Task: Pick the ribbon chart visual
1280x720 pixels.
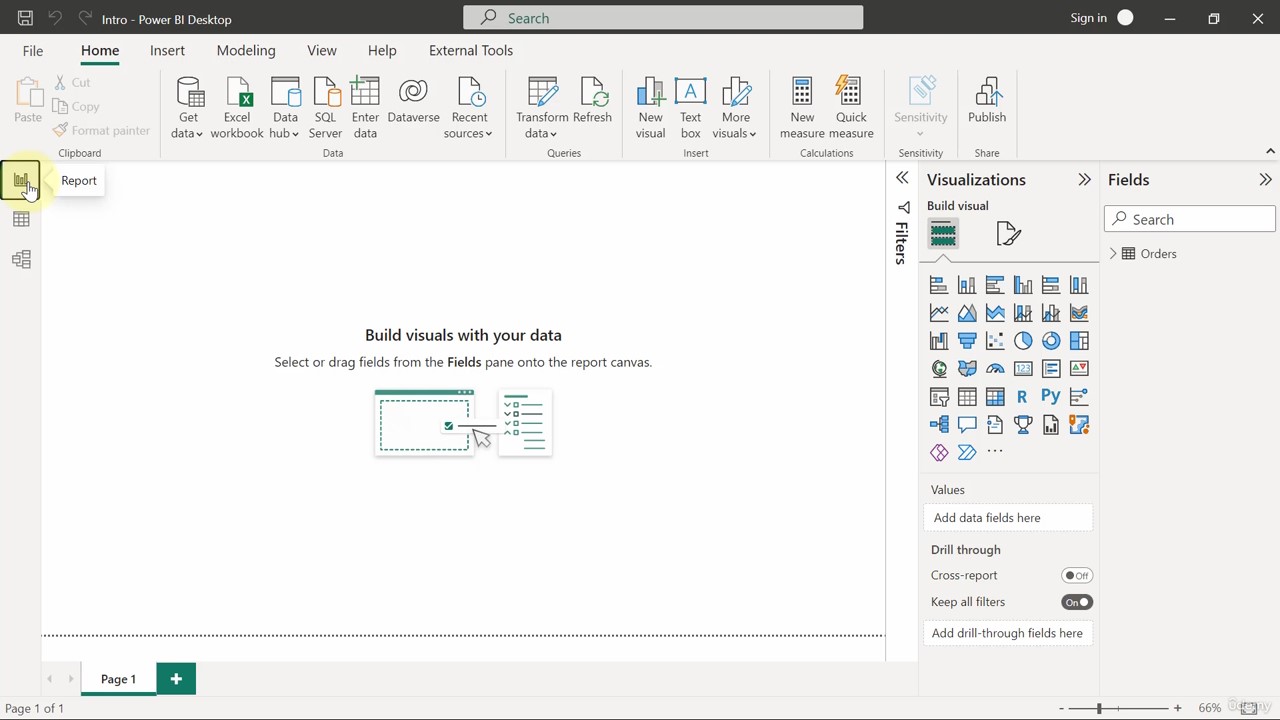Action: [1079, 313]
